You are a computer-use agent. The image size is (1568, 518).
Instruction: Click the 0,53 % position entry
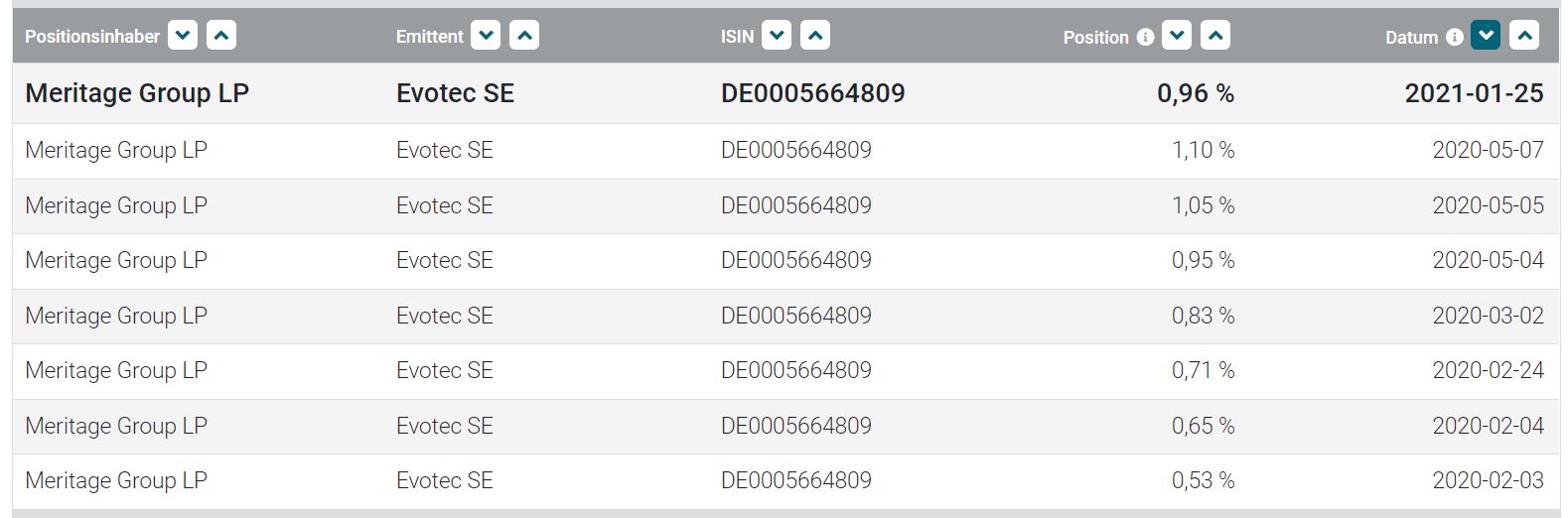pos(1203,480)
